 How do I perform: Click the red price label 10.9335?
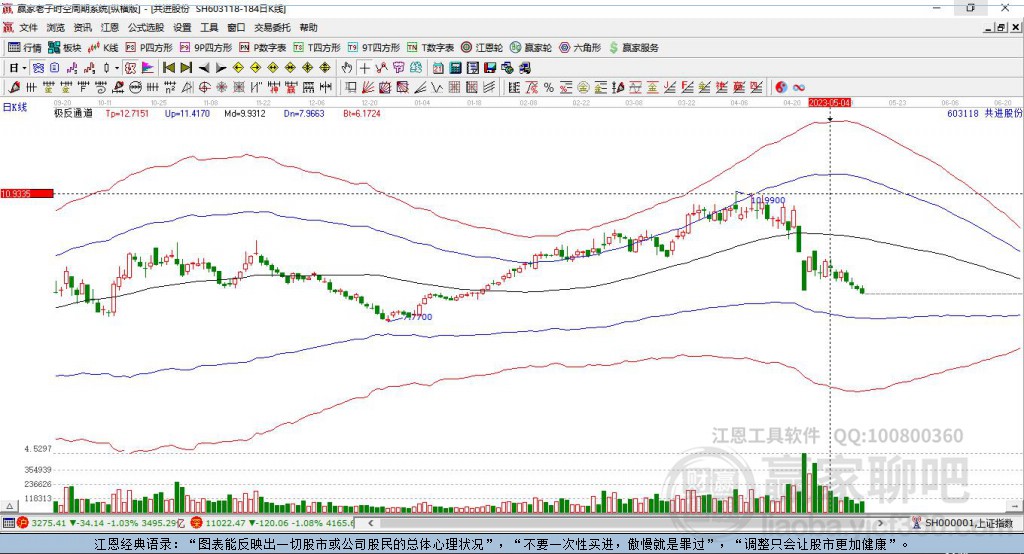27,194
